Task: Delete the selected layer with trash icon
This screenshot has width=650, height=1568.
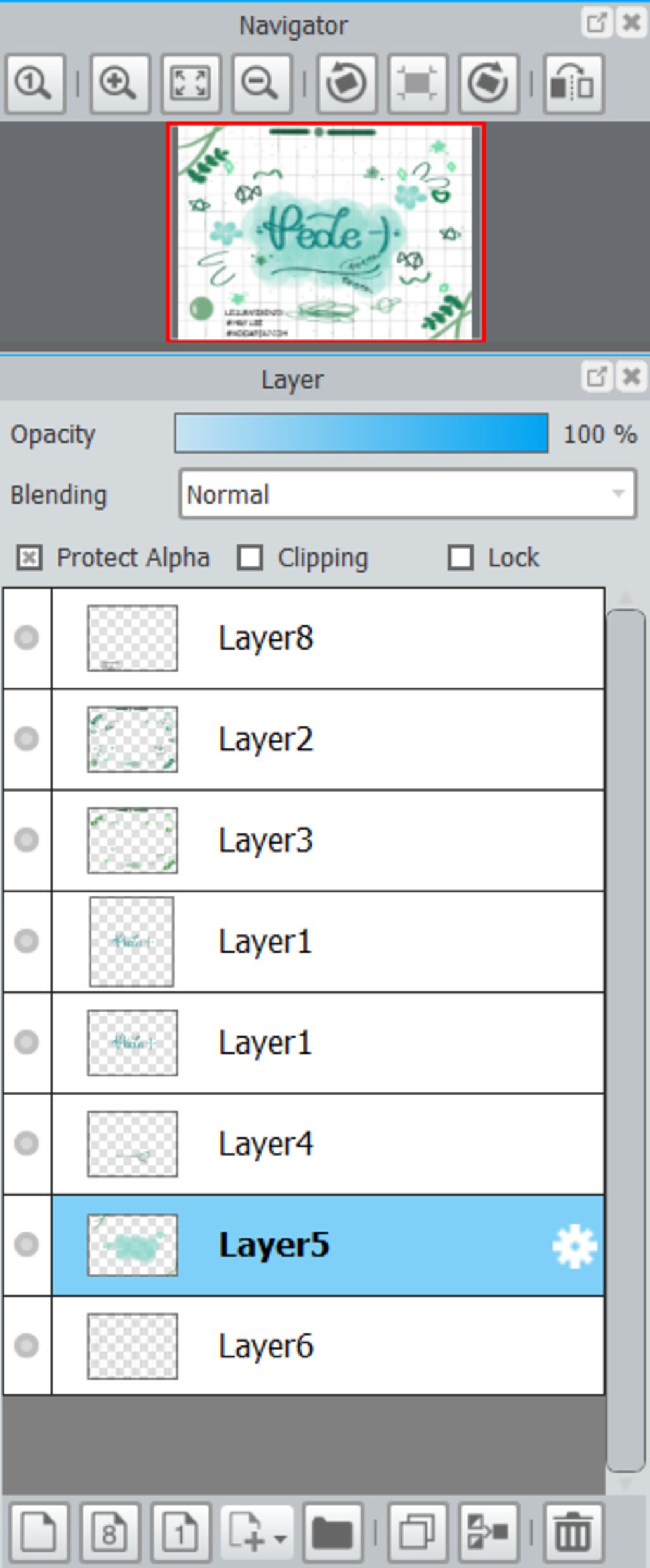Action: tap(573, 1532)
